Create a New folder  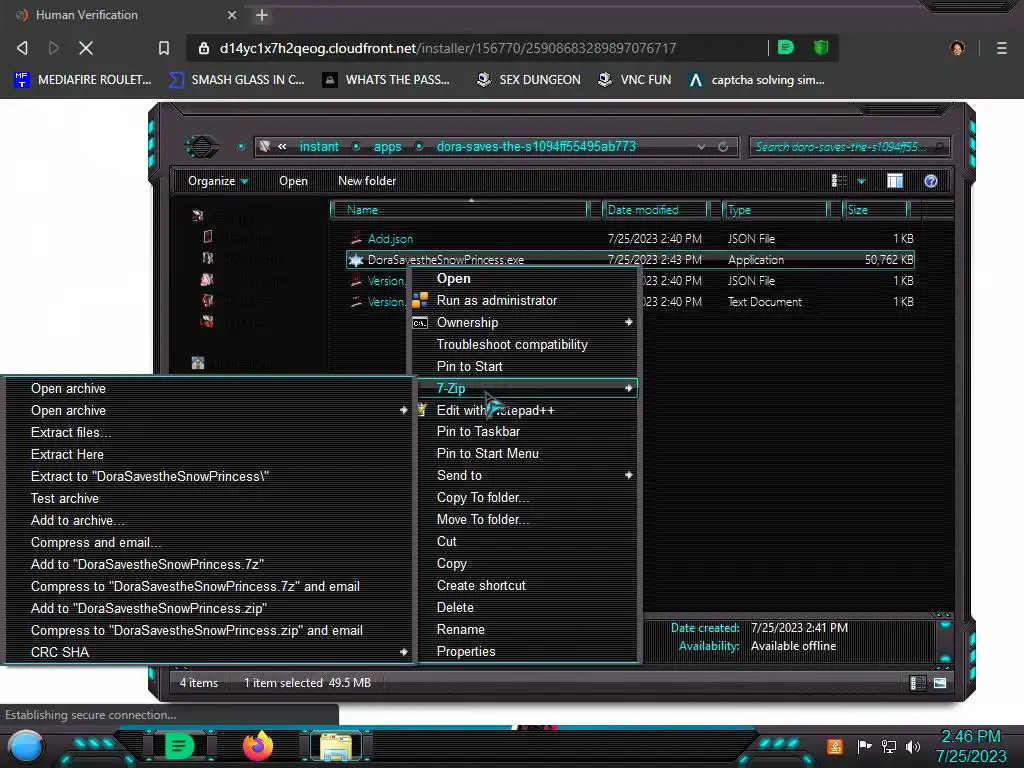pos(367,181)
